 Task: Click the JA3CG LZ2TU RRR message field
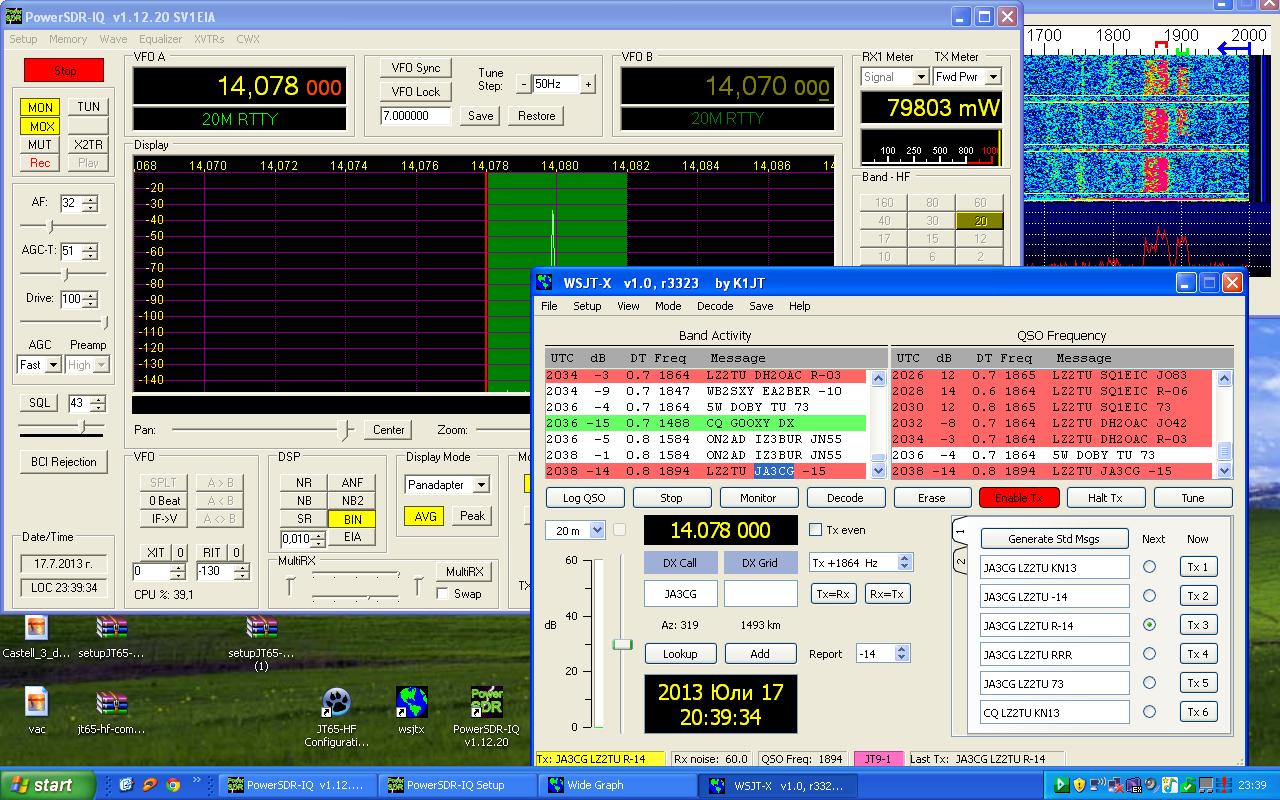click(1054, 654)
